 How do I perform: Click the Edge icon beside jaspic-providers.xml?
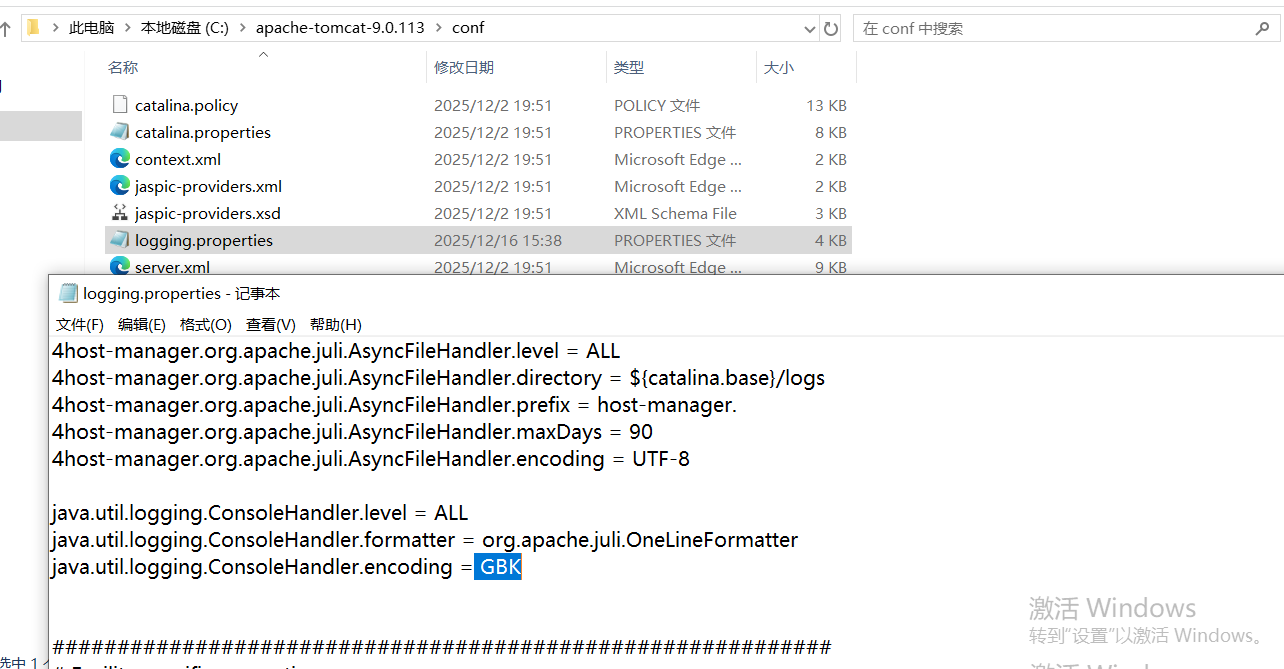point(120,186)
